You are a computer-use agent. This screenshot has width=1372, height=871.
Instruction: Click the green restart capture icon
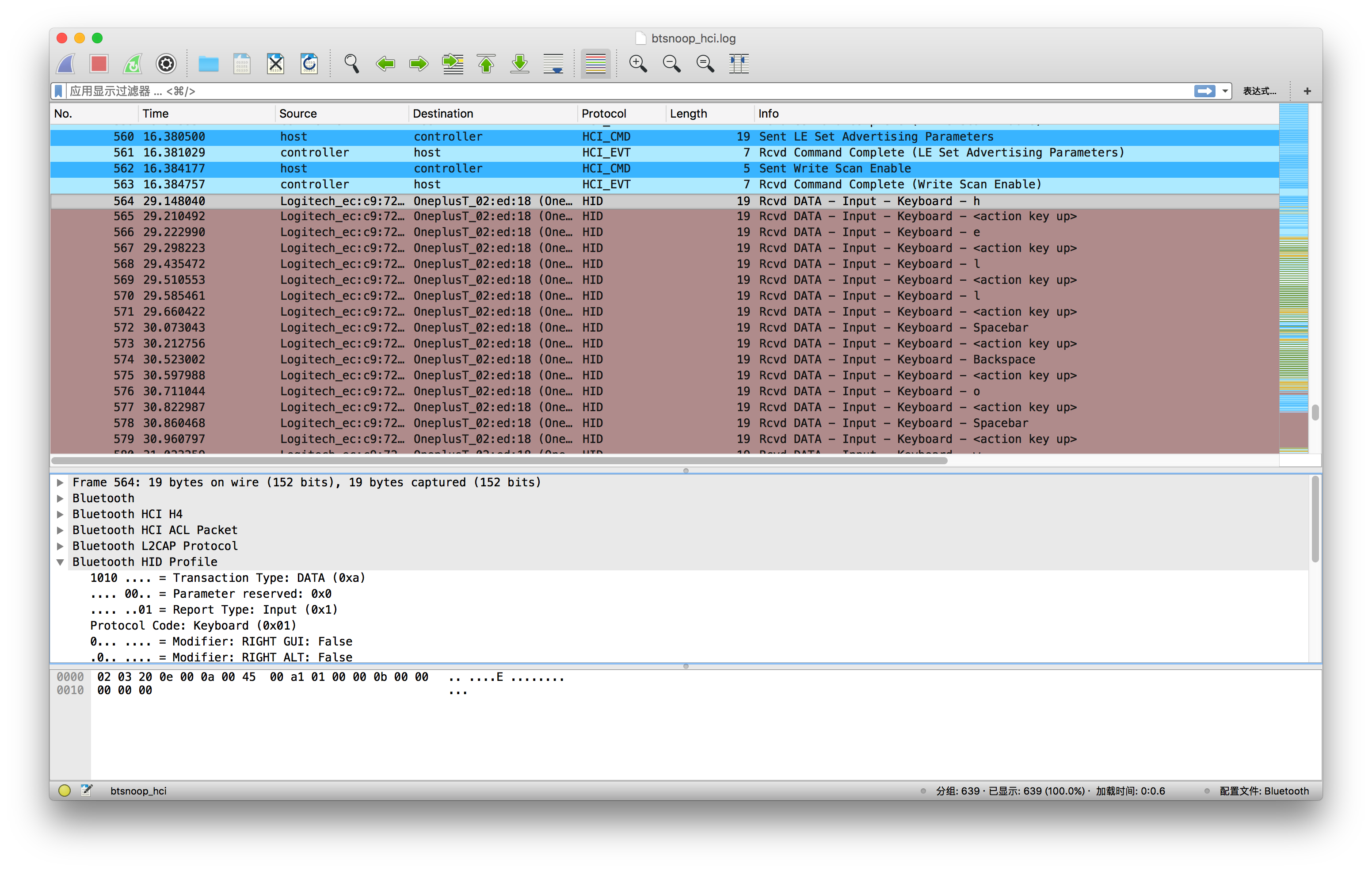coord(133,64)
